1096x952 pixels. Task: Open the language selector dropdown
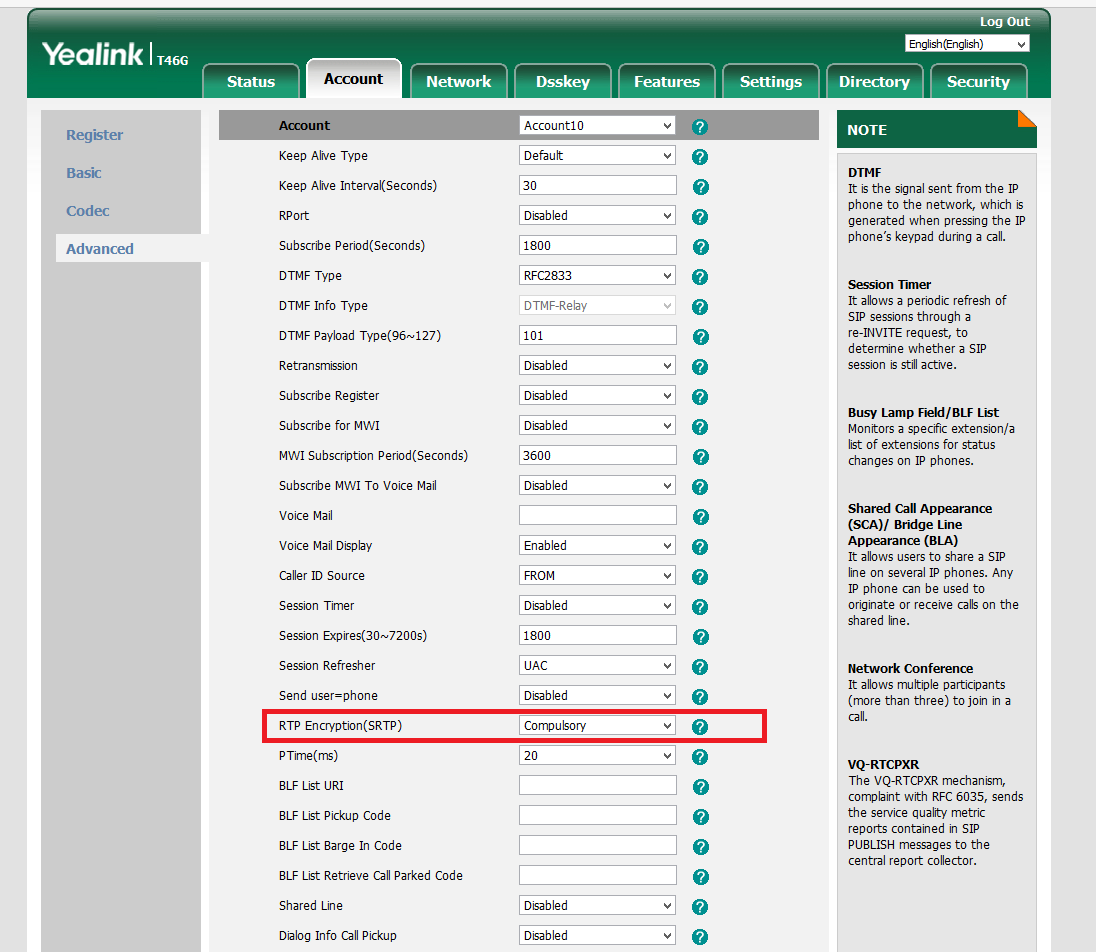[x=966, y=44]
